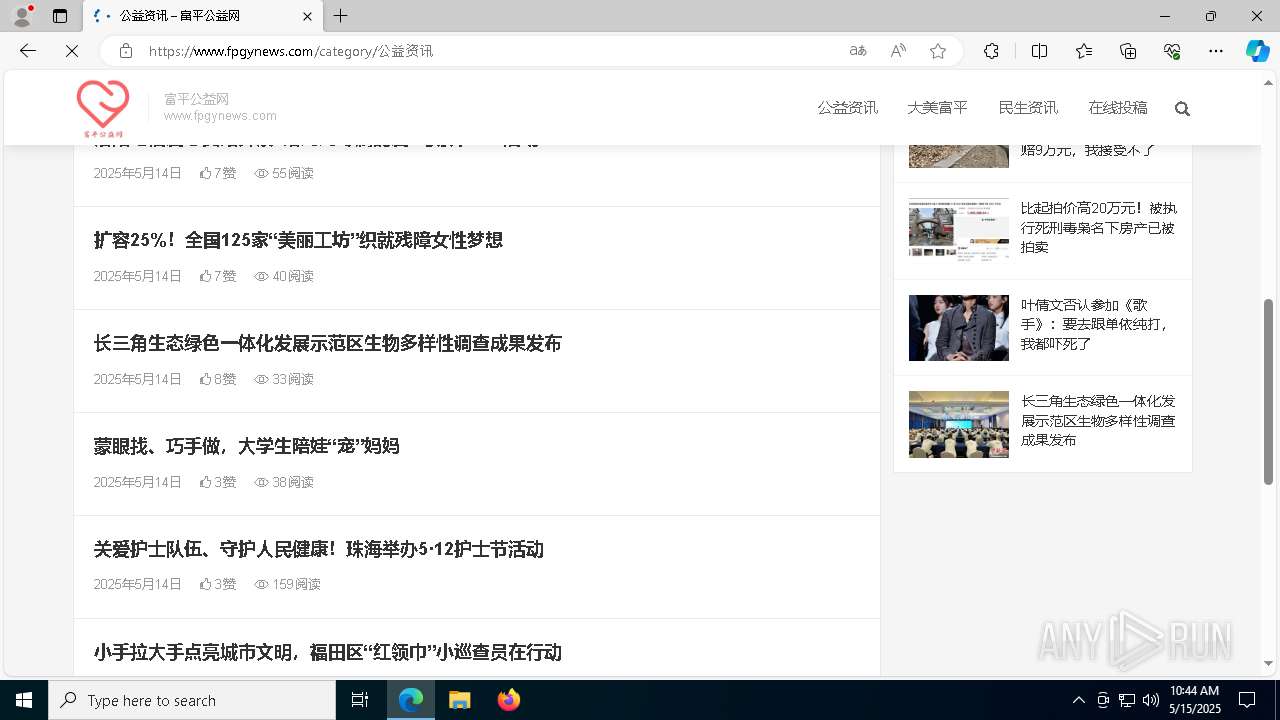Click conference thumbnail for 长三角 sidebar article
Image resolution: width=1280 pixels, height=720 pixels.
pyautogui.click(x=958, y=424)
